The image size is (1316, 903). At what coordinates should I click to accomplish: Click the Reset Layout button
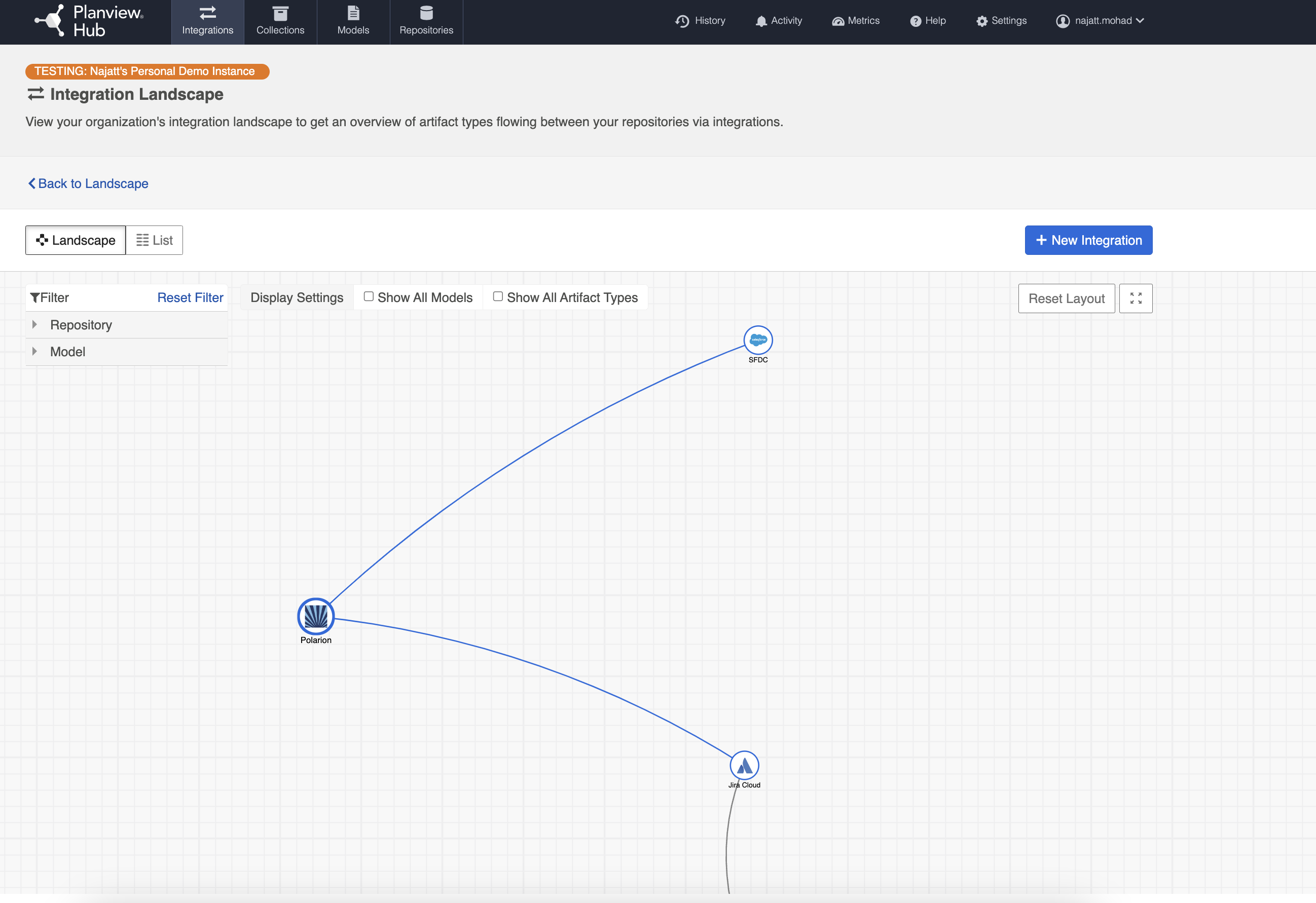point(1066,298)
